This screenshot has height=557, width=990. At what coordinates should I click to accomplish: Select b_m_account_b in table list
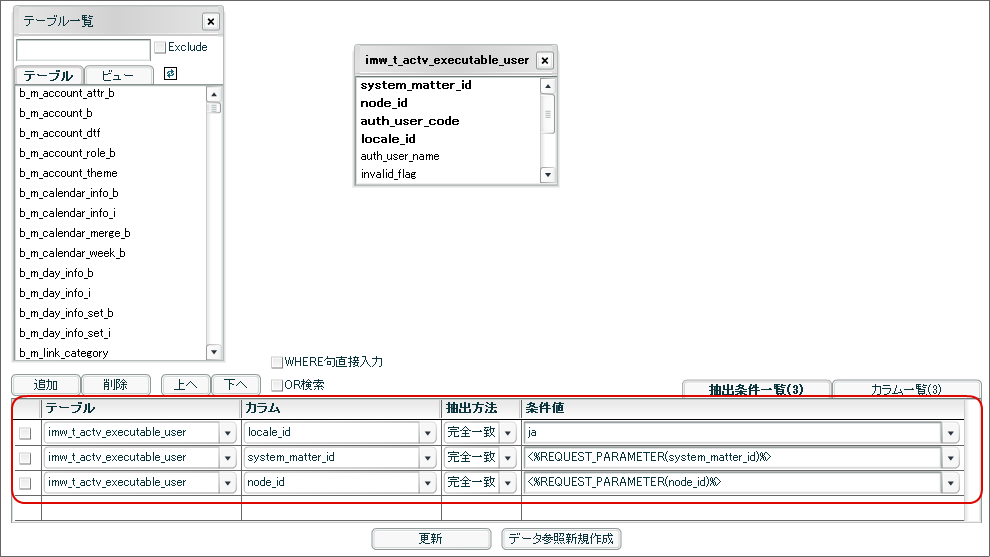(56, 114)
